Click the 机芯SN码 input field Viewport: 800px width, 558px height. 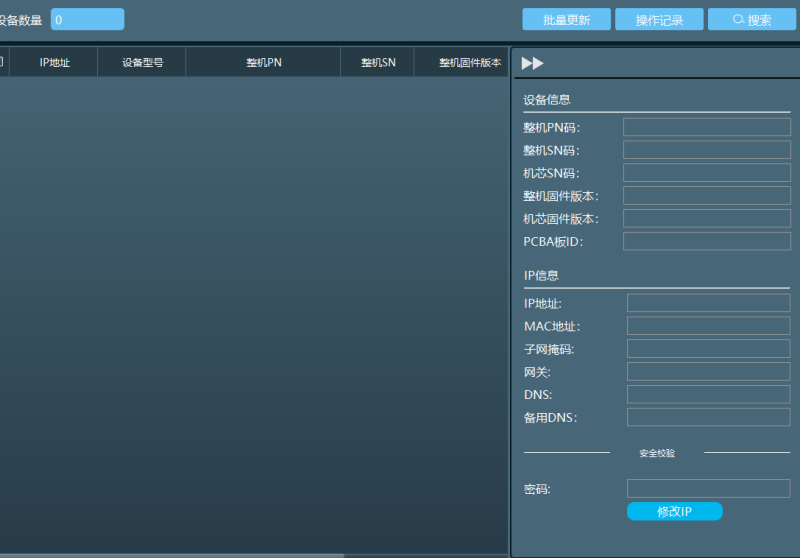[x=706, y=173]
